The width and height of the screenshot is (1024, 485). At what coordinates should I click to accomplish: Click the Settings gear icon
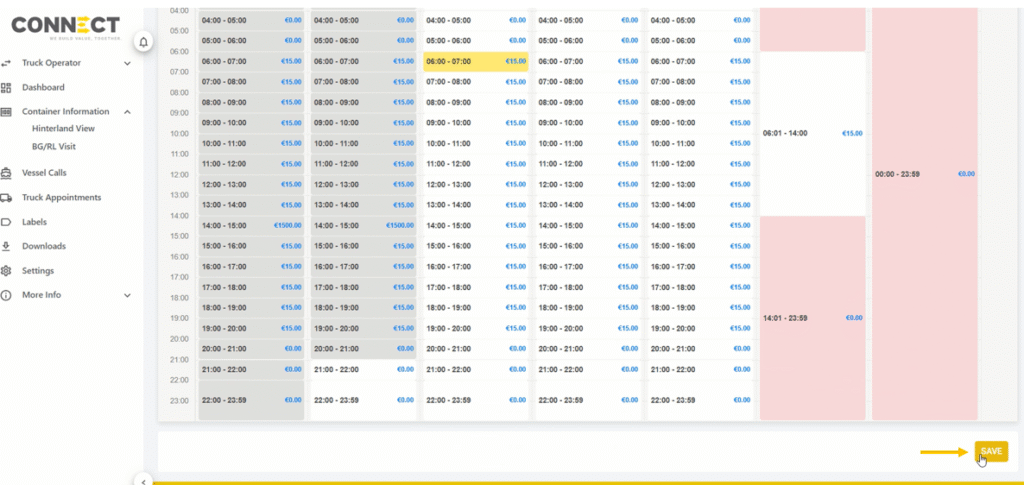[7, 271]
